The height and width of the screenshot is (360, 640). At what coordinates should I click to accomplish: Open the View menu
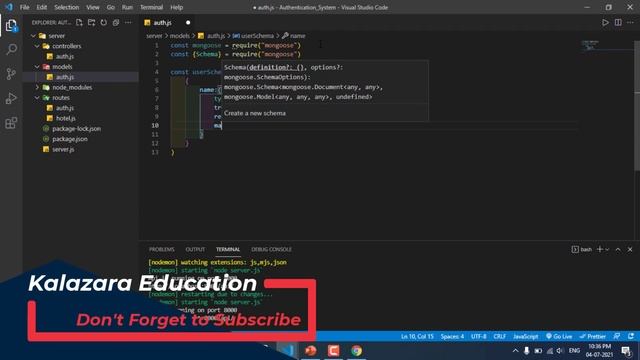(x=93, y=7)
